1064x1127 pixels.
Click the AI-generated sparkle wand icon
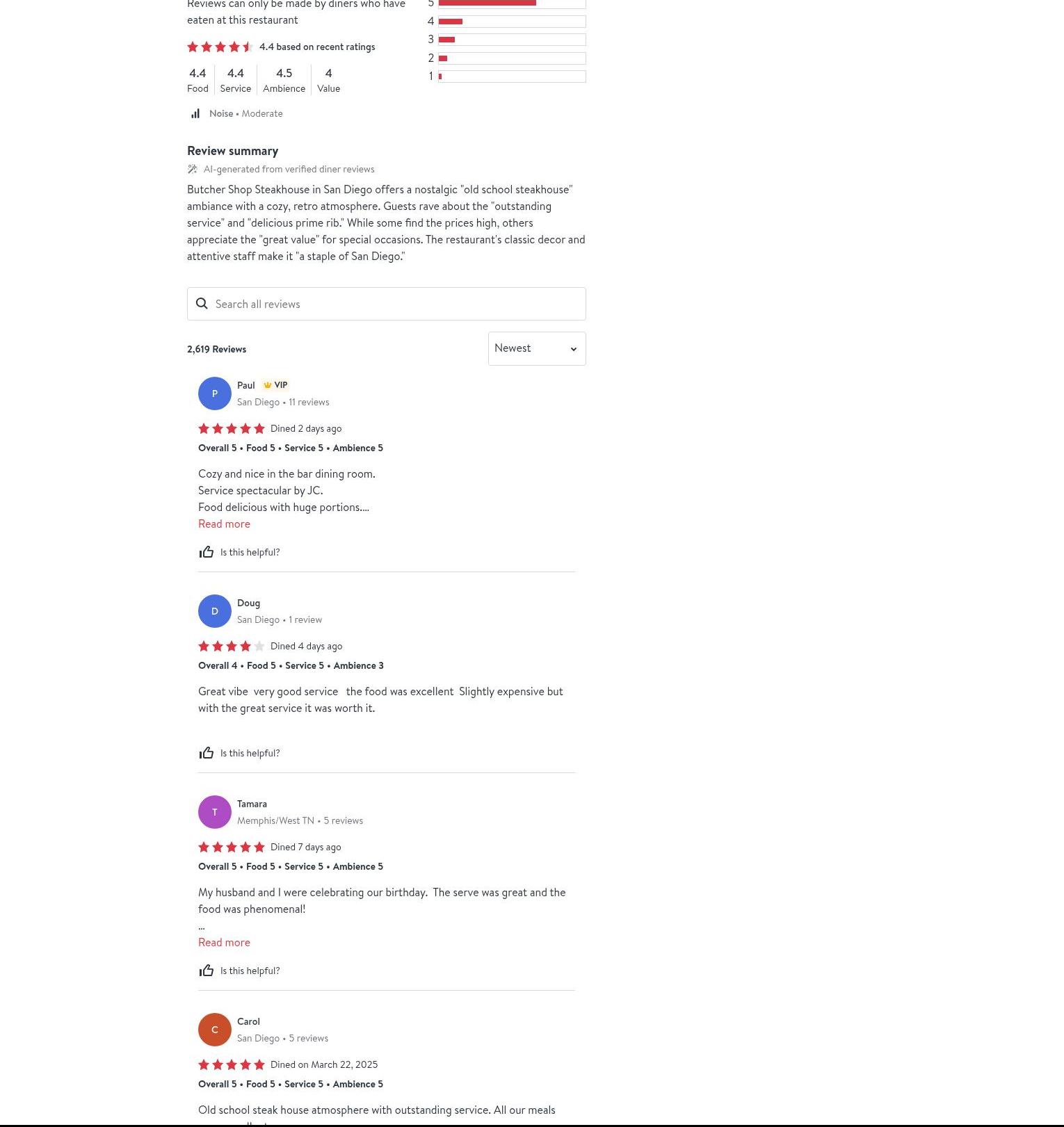pos(193,169)
